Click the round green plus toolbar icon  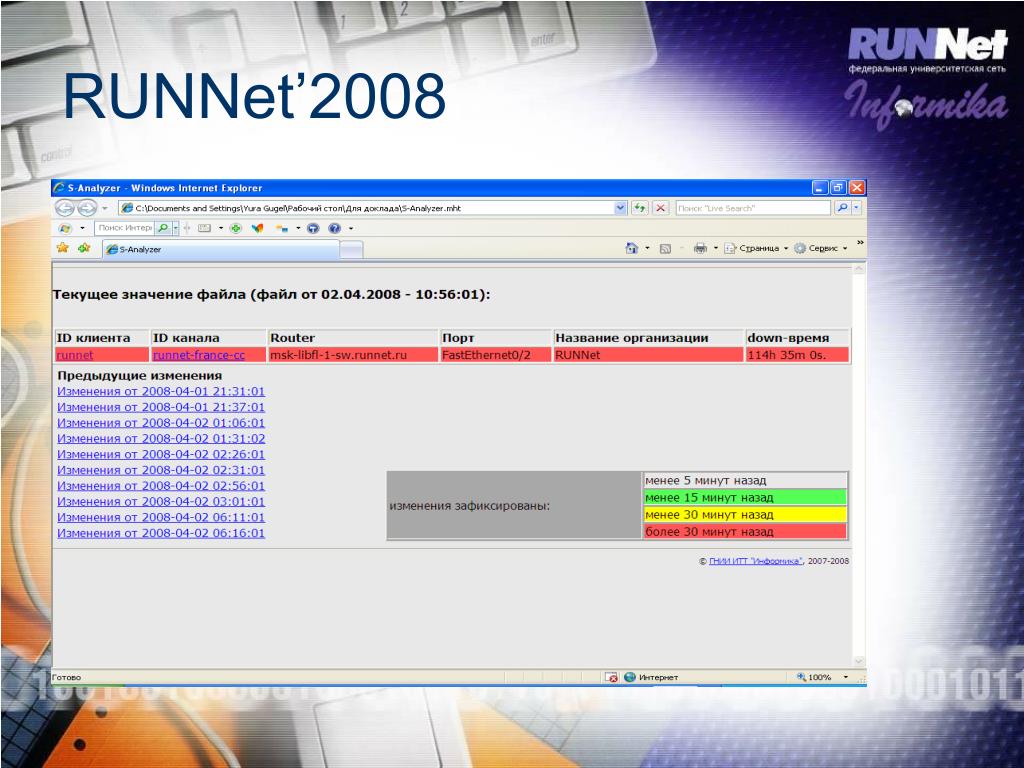click(236, 229)
